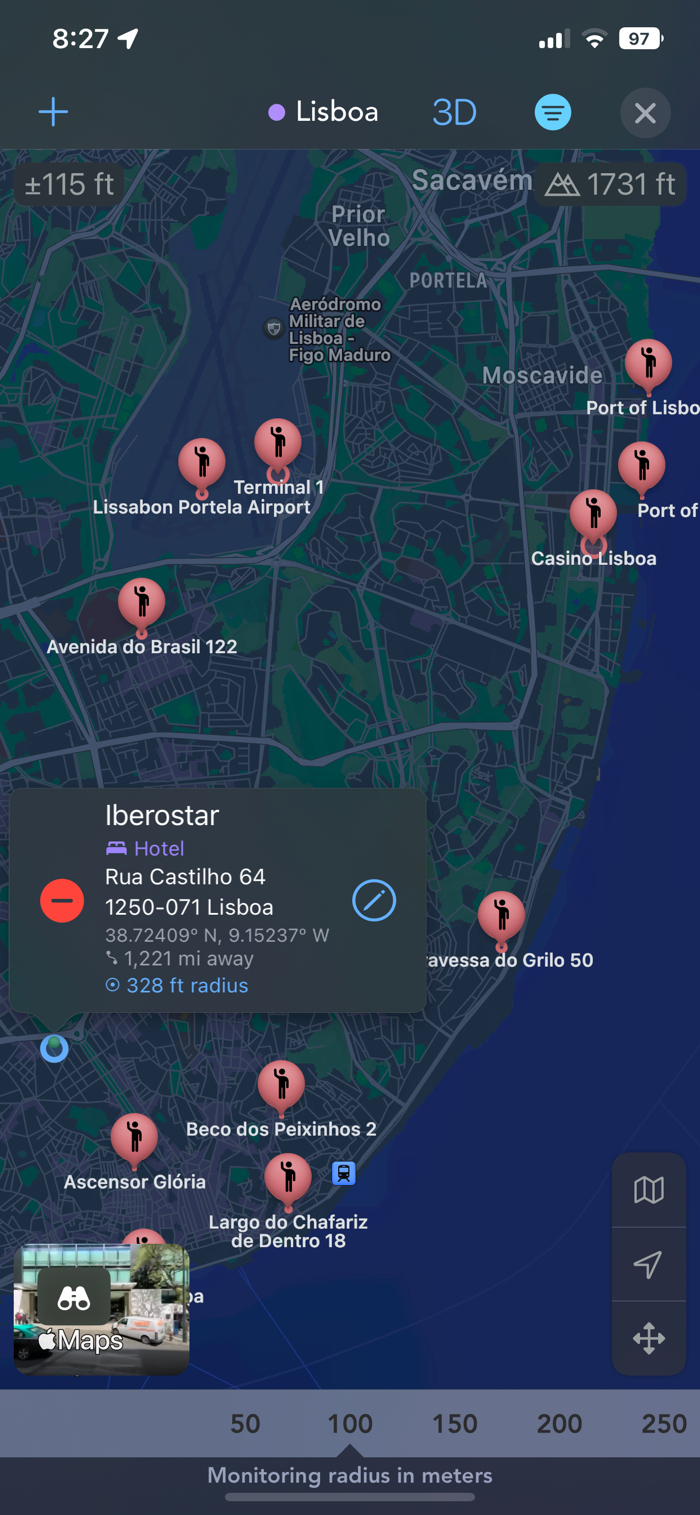Image resolution: width=700 pixels, height=1515 pixels.
Task: Choose 200 on the radius scale
Action: [559, 1423]
